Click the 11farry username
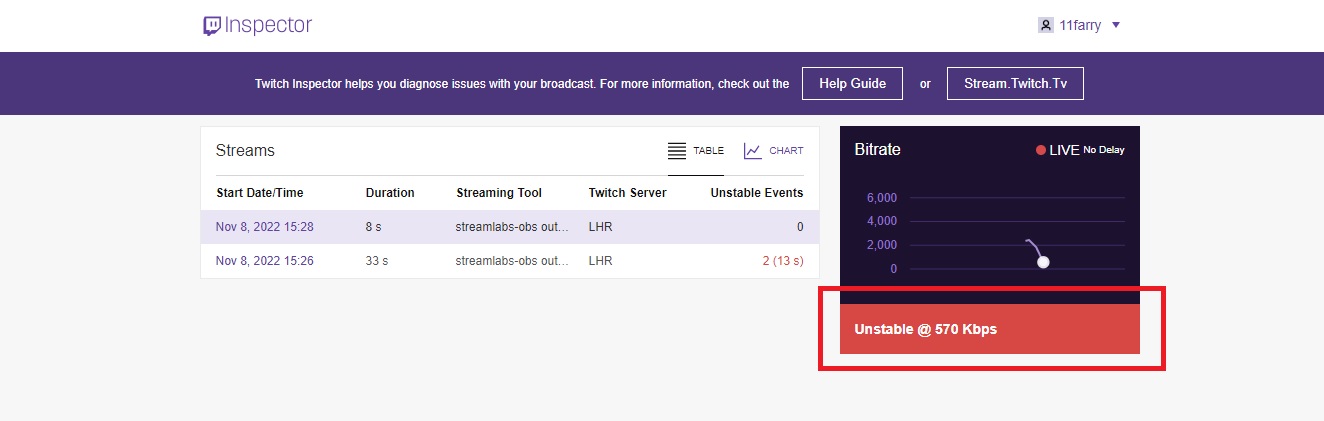This screenshot has height=421, width=1324. [x=1080, y=25]
